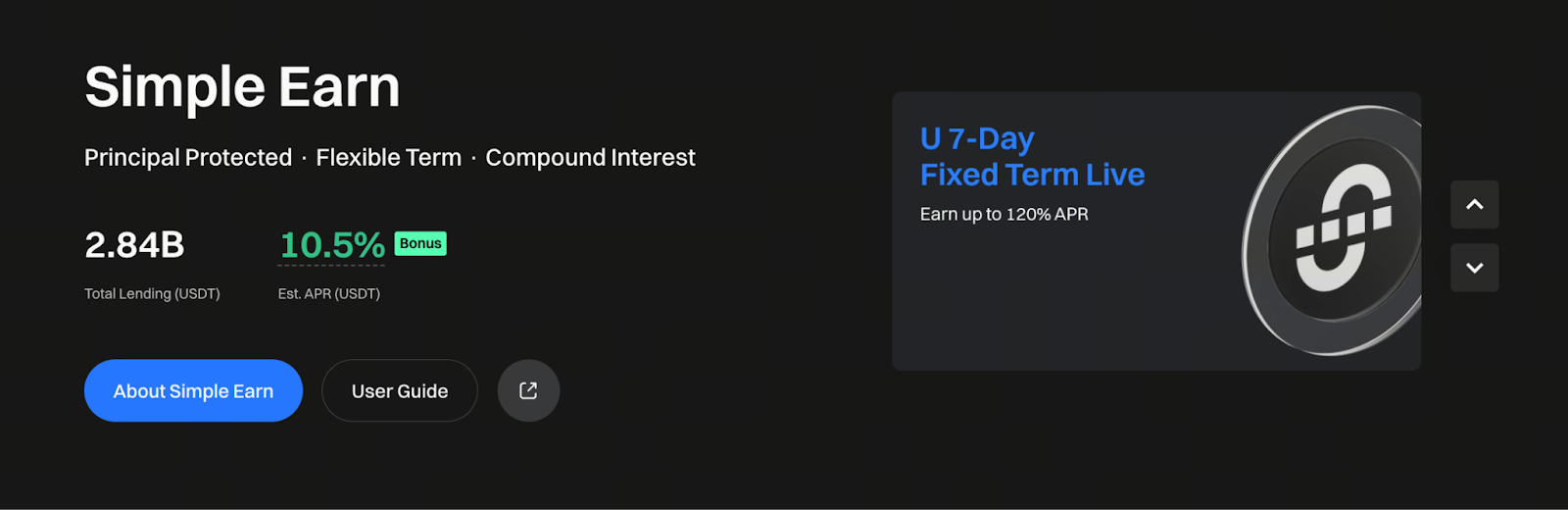Click the Est. APR (USDT) label
Screen dimensions: 1568x510
(329, 293)
